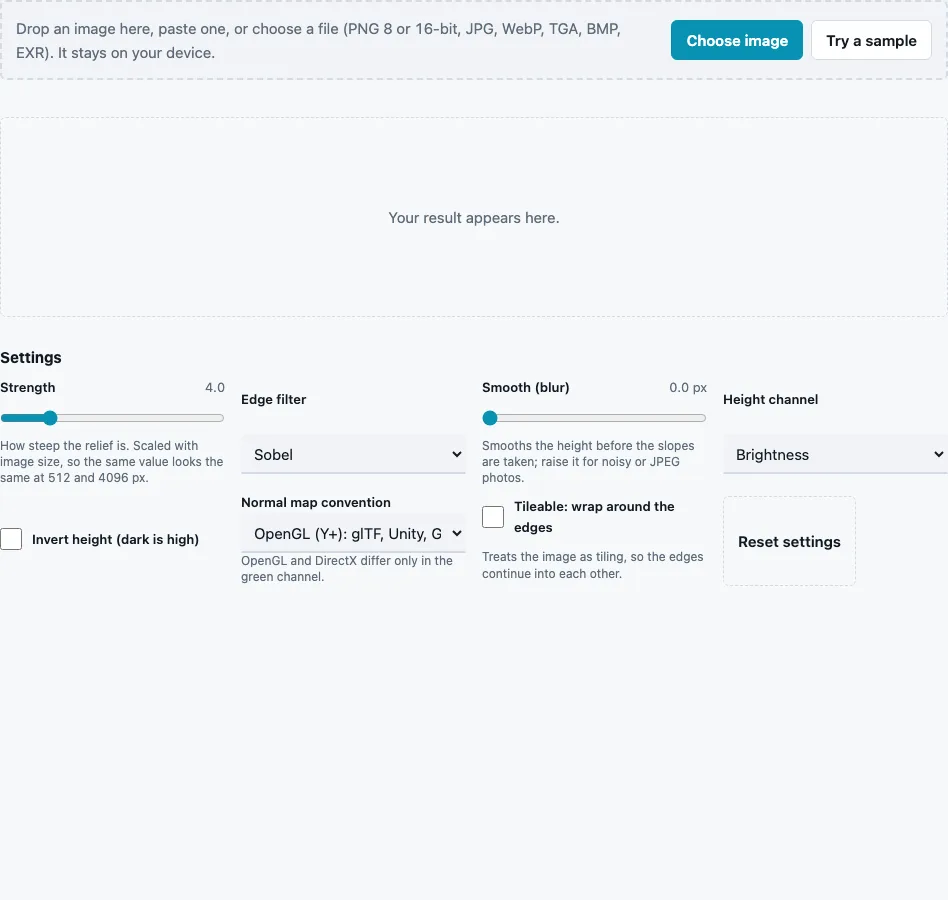Try a sample image
The height and width of the screenshot is (900, 948).
tap(871, 40)
